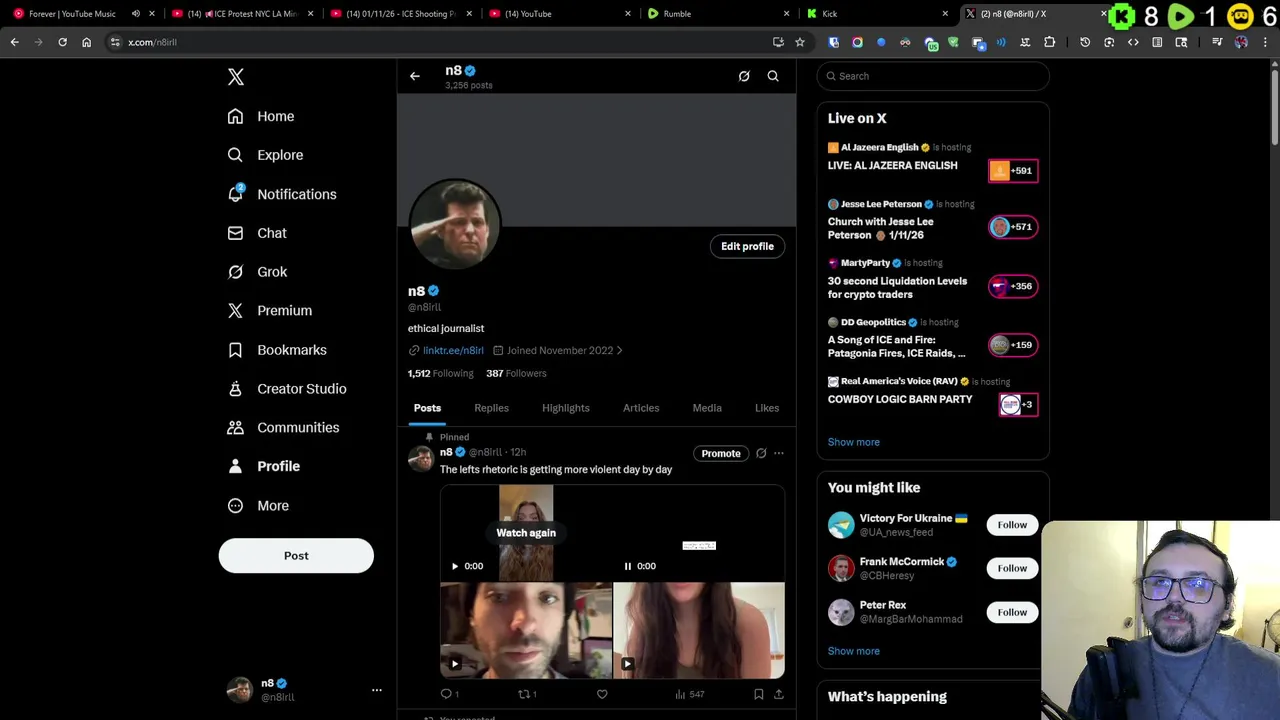The height and width of the screenshot is (720, 1280).
Task: Switch to Kick browser tab
Action: click(875, 14)
